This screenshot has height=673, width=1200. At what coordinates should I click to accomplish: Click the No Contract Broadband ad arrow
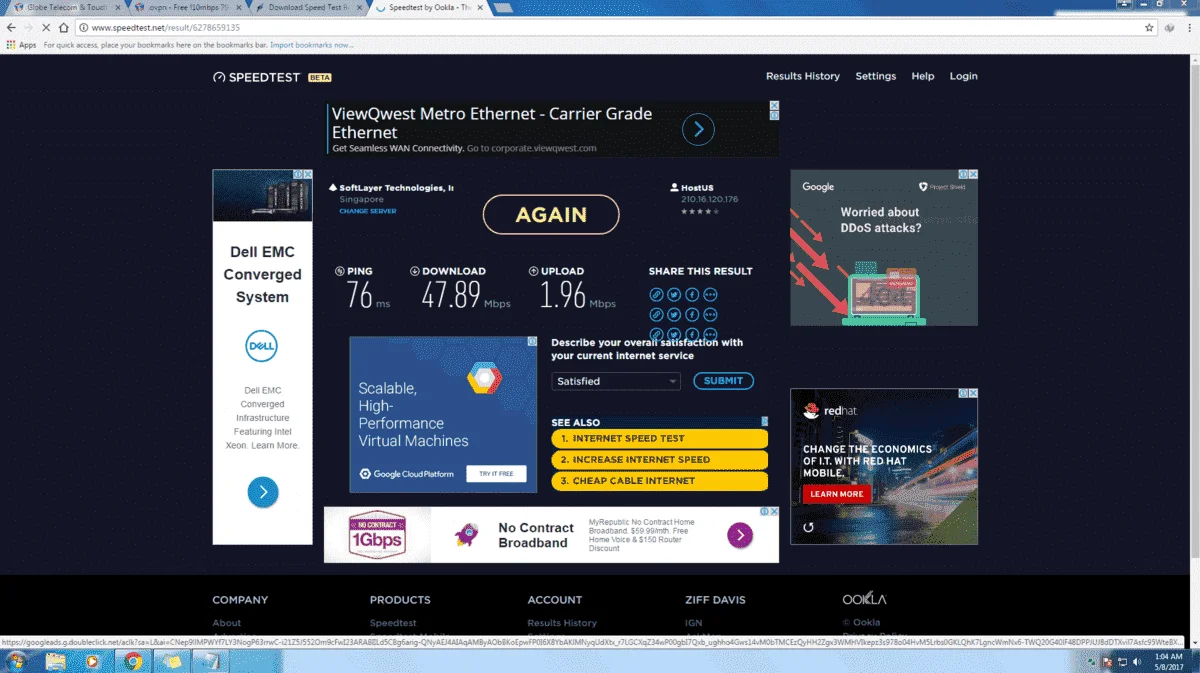[739, 535]
